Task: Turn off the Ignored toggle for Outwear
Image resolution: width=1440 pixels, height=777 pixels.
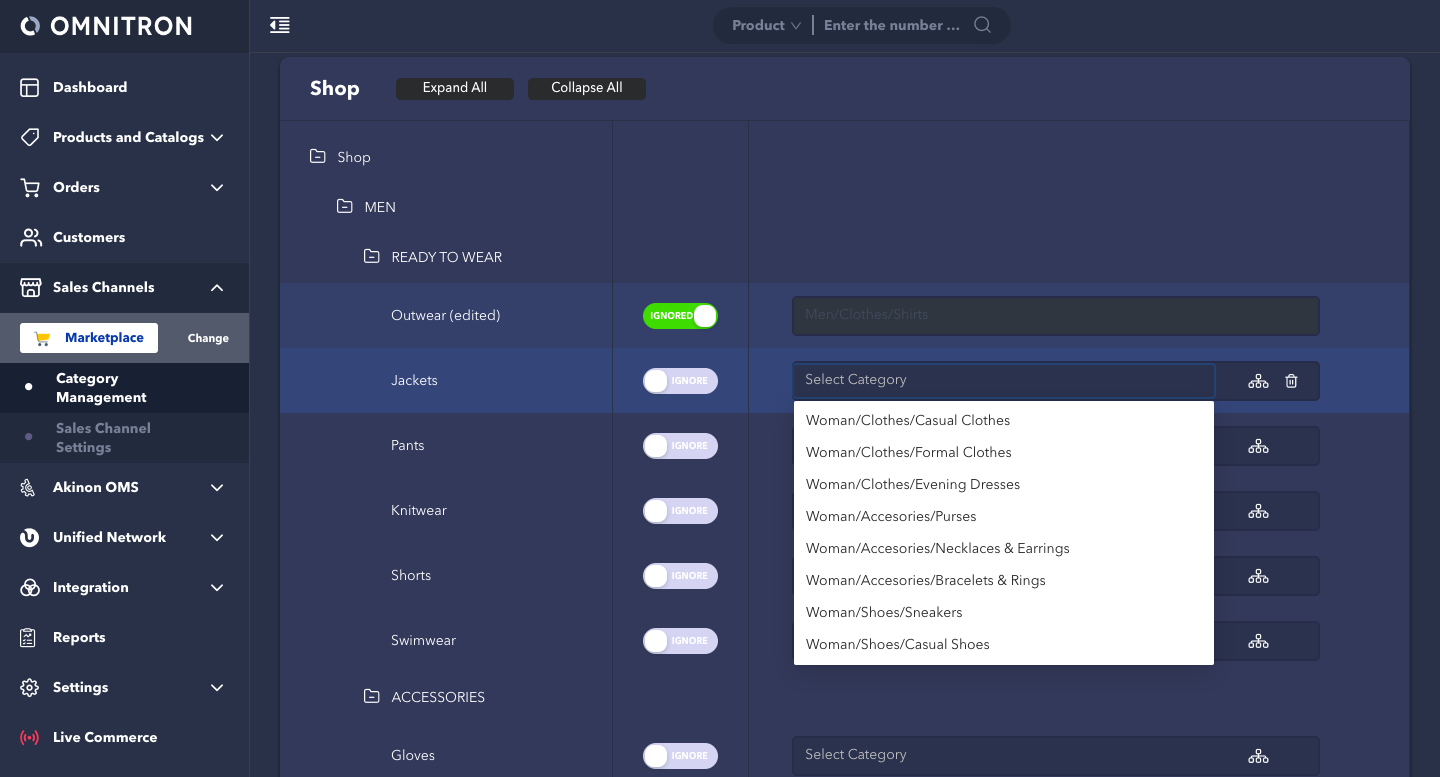Action: coord(680,316)
